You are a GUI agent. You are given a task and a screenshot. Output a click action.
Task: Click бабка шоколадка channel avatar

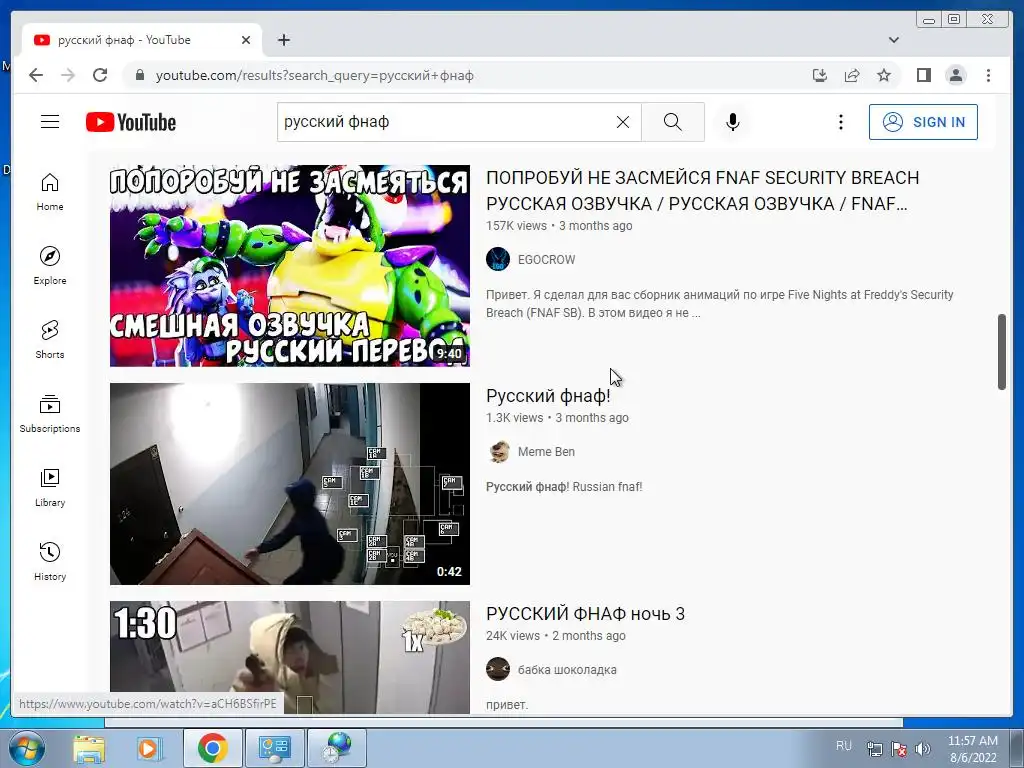[x=498, y=669]
